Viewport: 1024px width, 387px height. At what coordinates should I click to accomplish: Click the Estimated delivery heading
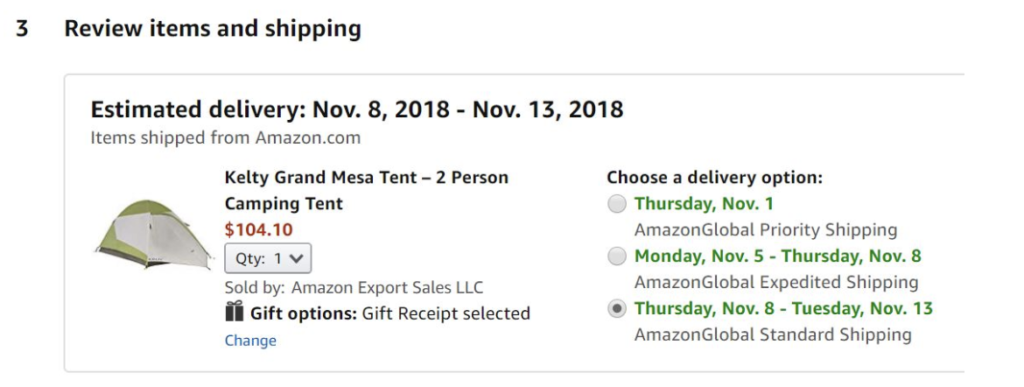click(x=357, y=110)
